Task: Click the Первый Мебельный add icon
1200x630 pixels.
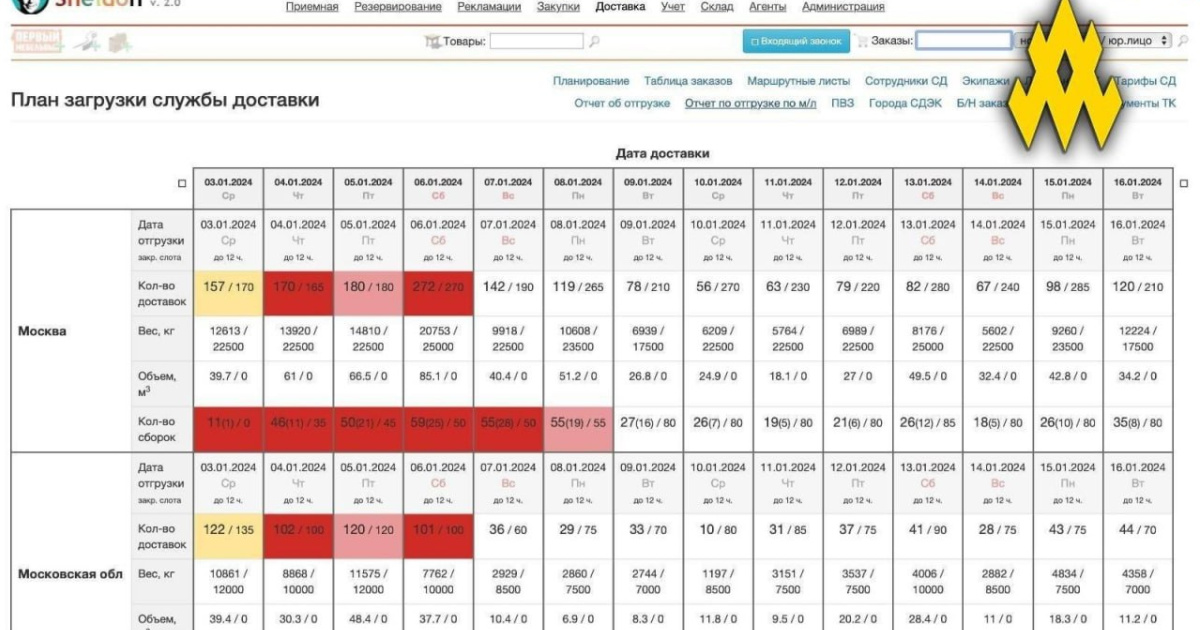Action: 37,41
